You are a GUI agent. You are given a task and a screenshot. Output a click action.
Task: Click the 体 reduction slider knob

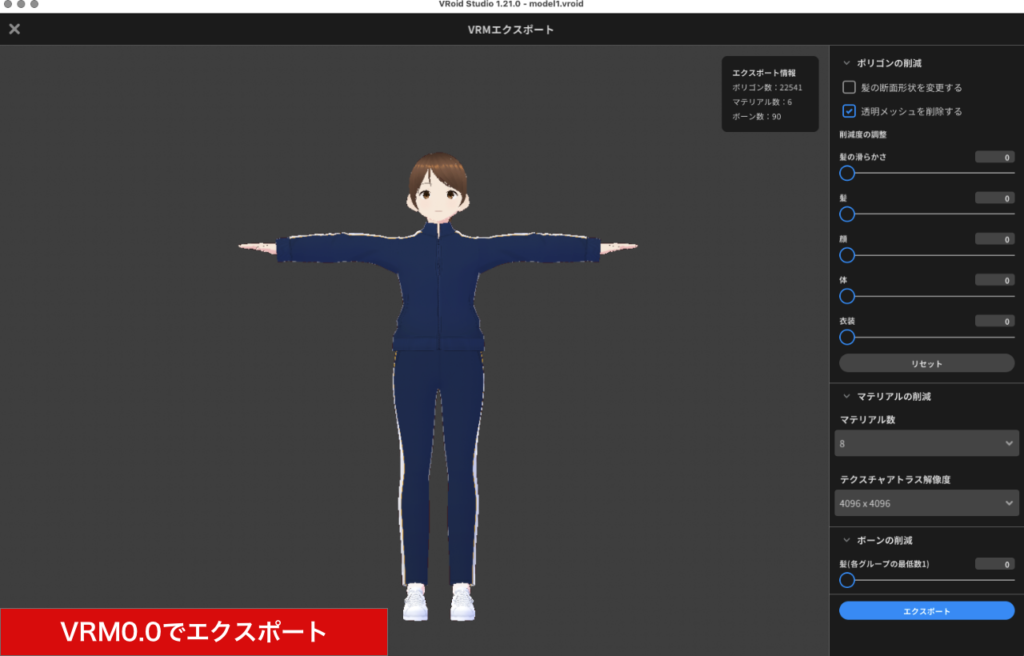847,296
